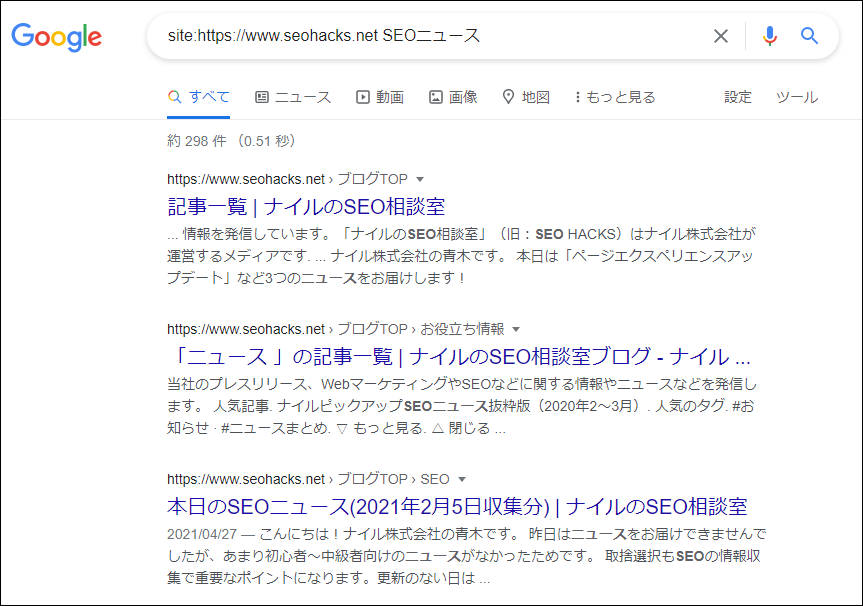This screenshot has height=606, width=863.
Task: Select the すべて tab
Action: click(x=199, y=97)
